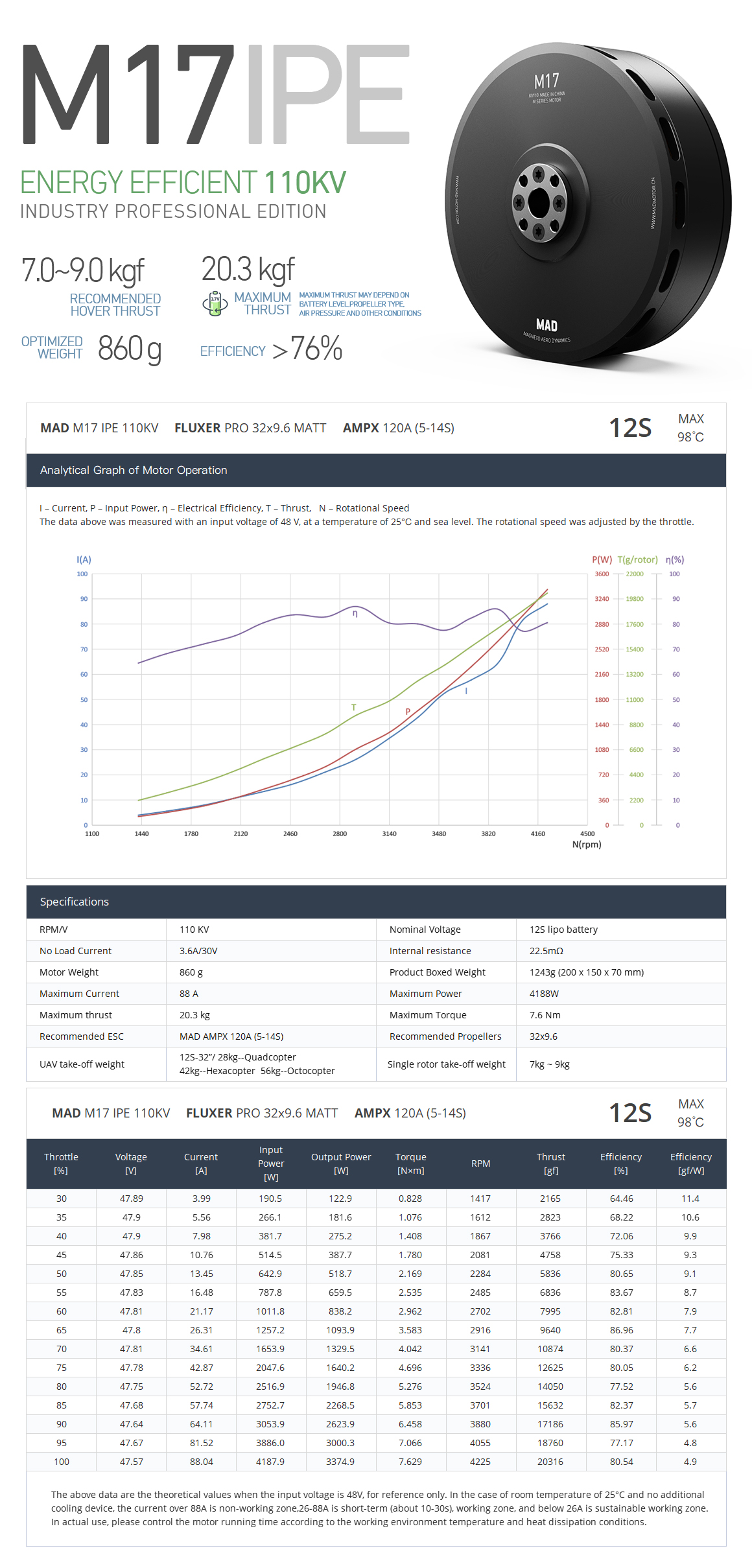Image resolution: width=752 pixels, height=1568 pixels.
Task: Click the 2800 tick on rpm axis
Action: [x=340, y=834]
